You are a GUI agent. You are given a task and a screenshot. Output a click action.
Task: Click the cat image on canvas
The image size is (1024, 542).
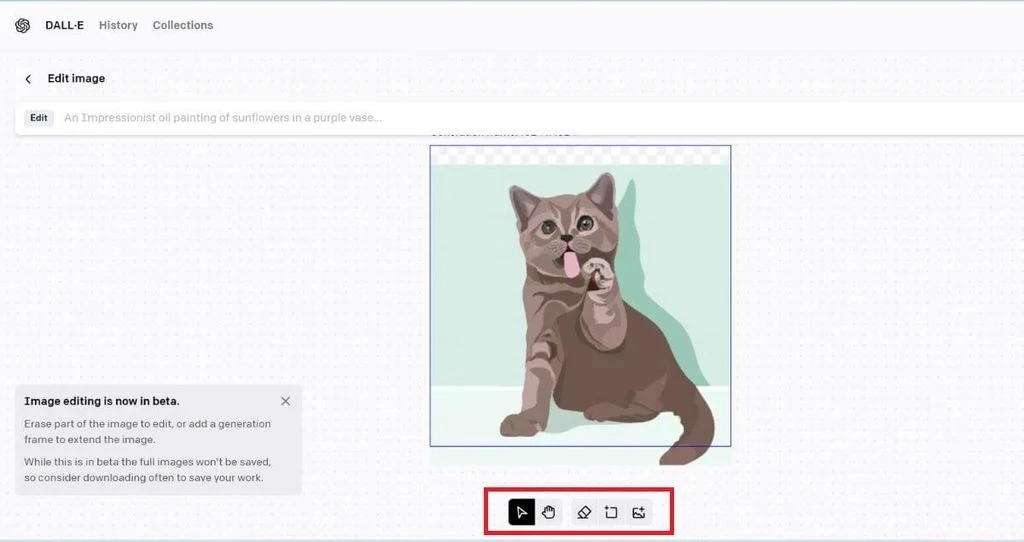pos(580,305)
